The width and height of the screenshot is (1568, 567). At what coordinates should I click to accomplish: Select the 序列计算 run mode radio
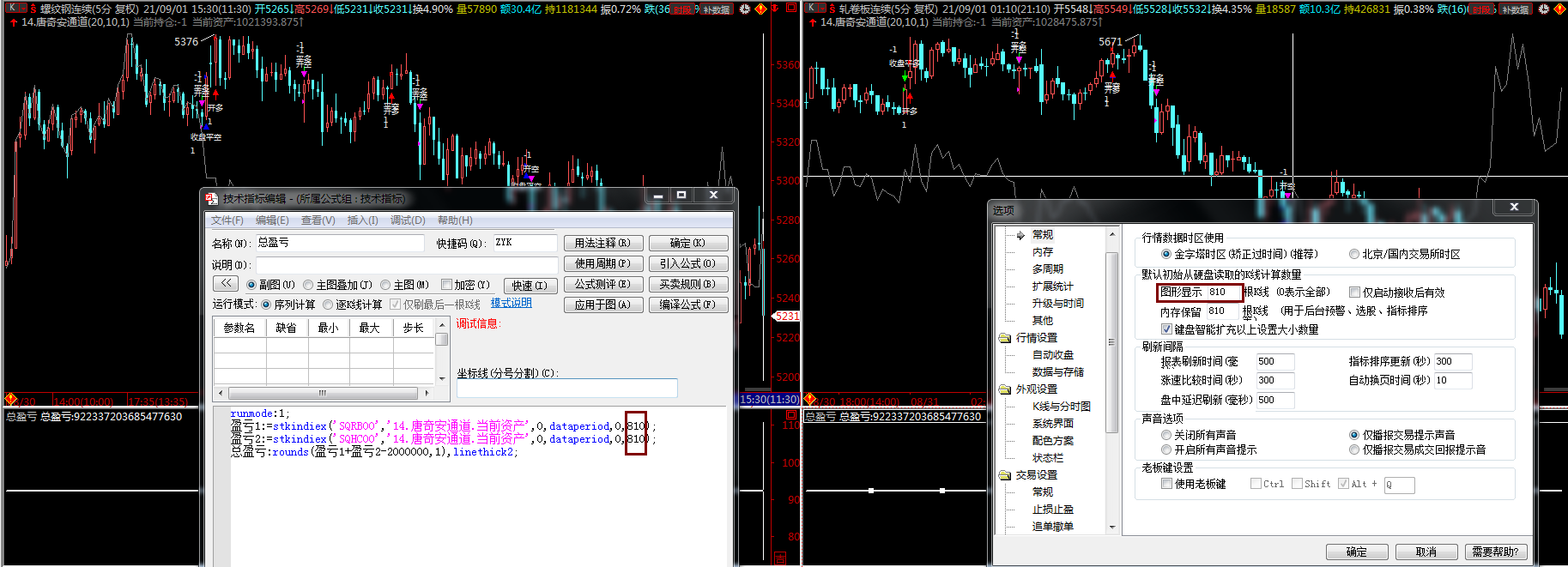click(x=266, y=305)
